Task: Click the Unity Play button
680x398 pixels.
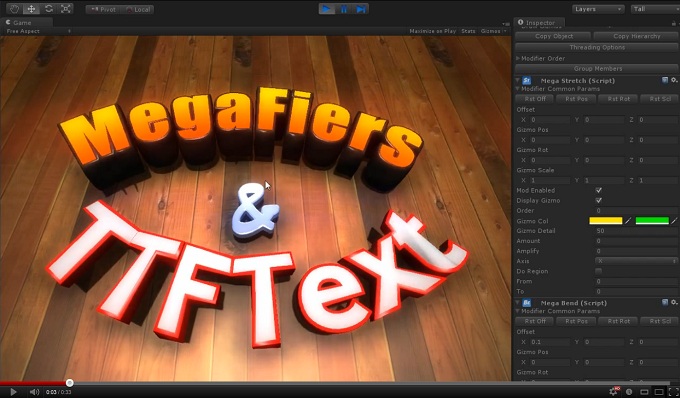Action: pyautogui.click(x=327, y=9)
